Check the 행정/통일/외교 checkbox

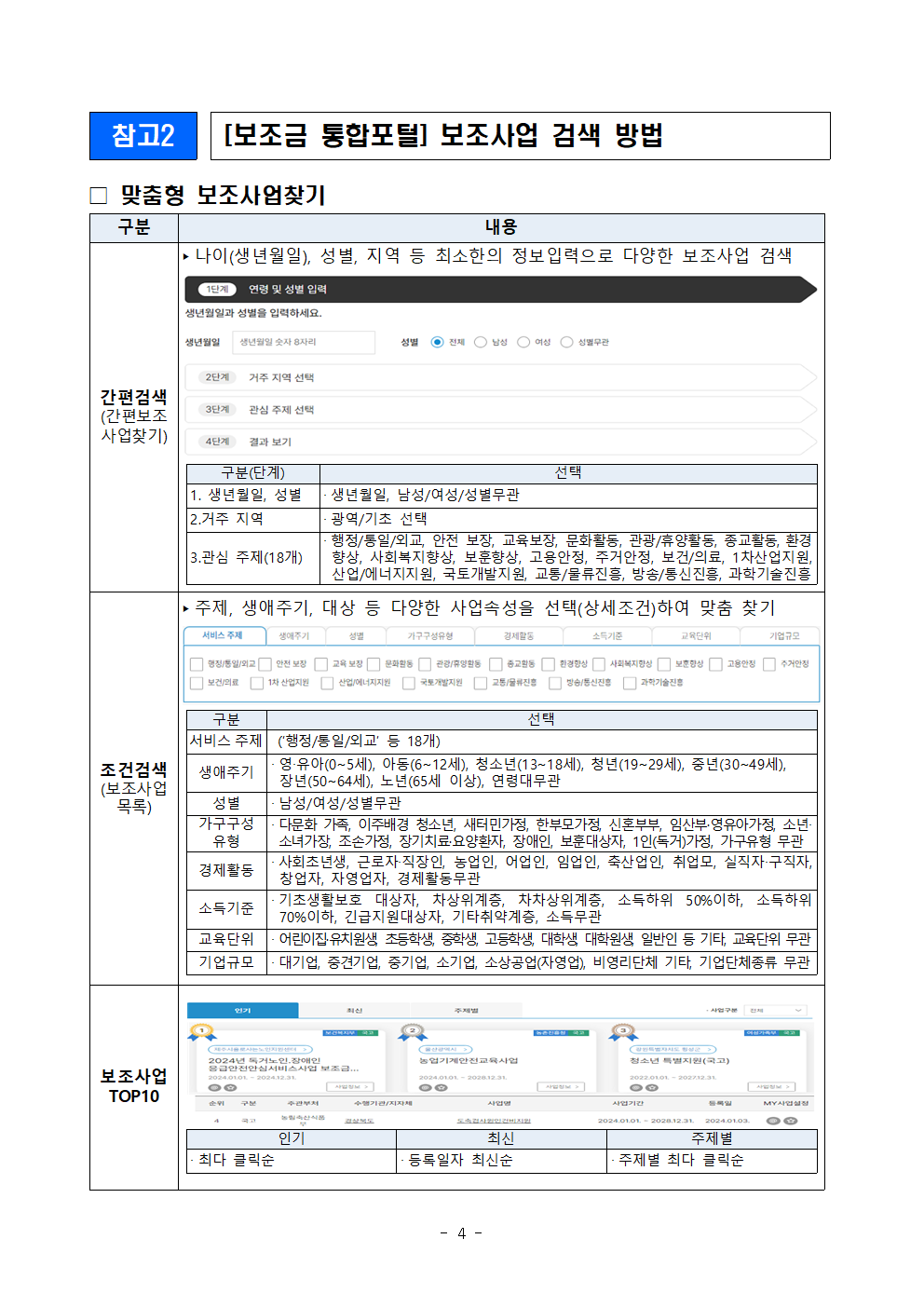tap(197, 664)
